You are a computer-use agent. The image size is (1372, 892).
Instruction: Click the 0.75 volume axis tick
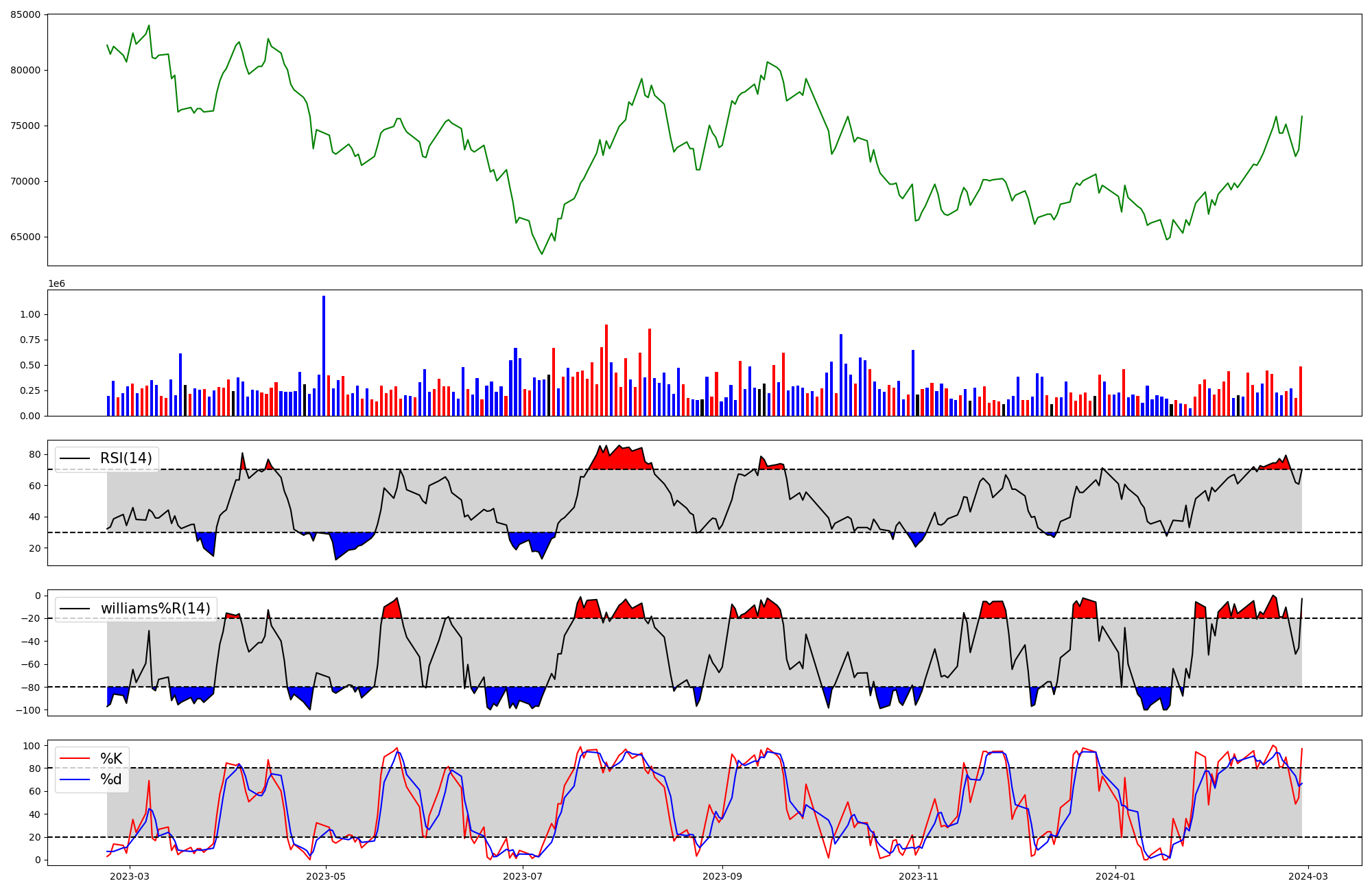[30, 340]
